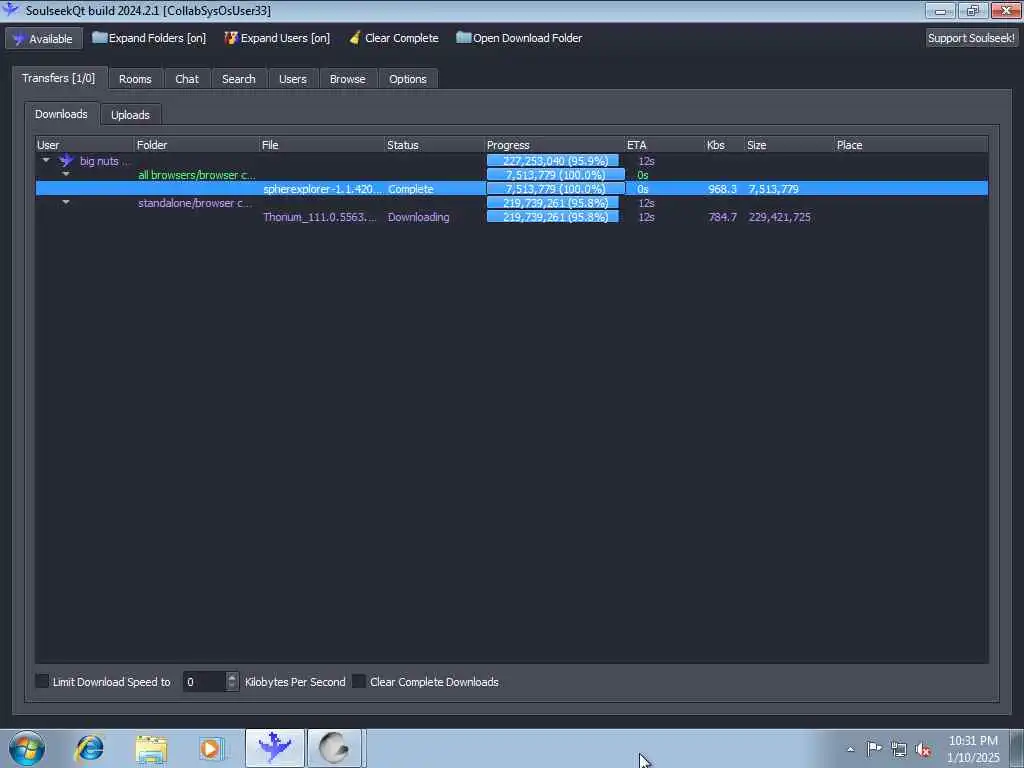Toggle the Available status button
The height and width of the screenshot is (768, 1024).
tap(44, 39)
